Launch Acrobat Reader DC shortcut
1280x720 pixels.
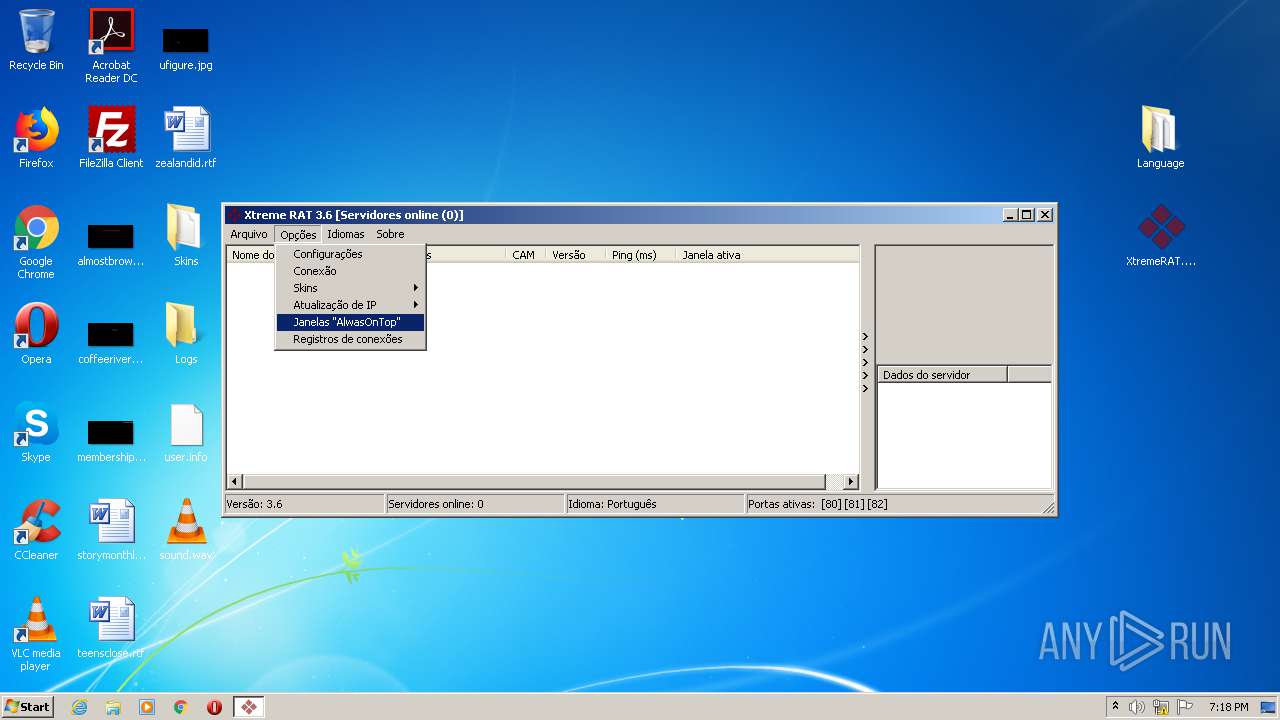click(111, 46)
